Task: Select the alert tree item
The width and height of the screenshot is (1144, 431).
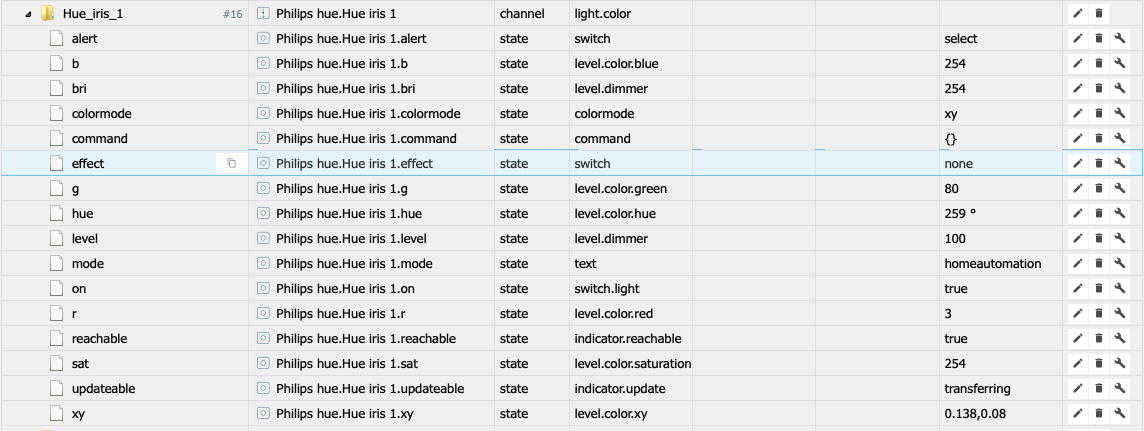Action: coord(85,39)
